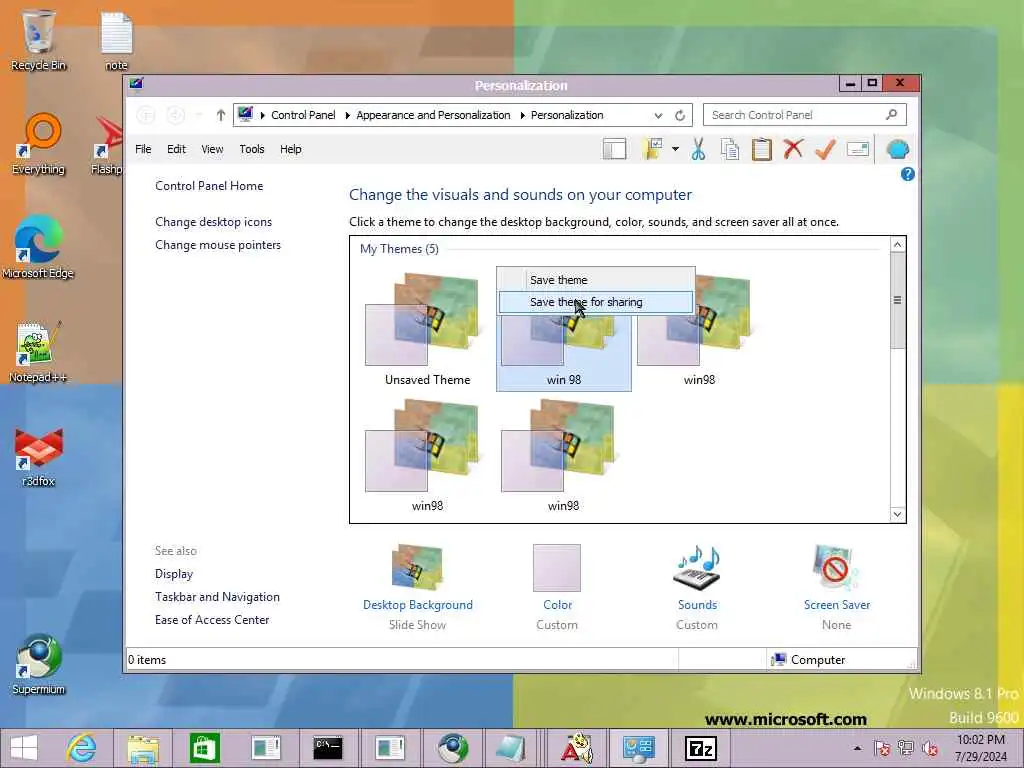Click the muted volume tray icon
This screenshot has width=1024, height=768.
[x=930, y=748]
